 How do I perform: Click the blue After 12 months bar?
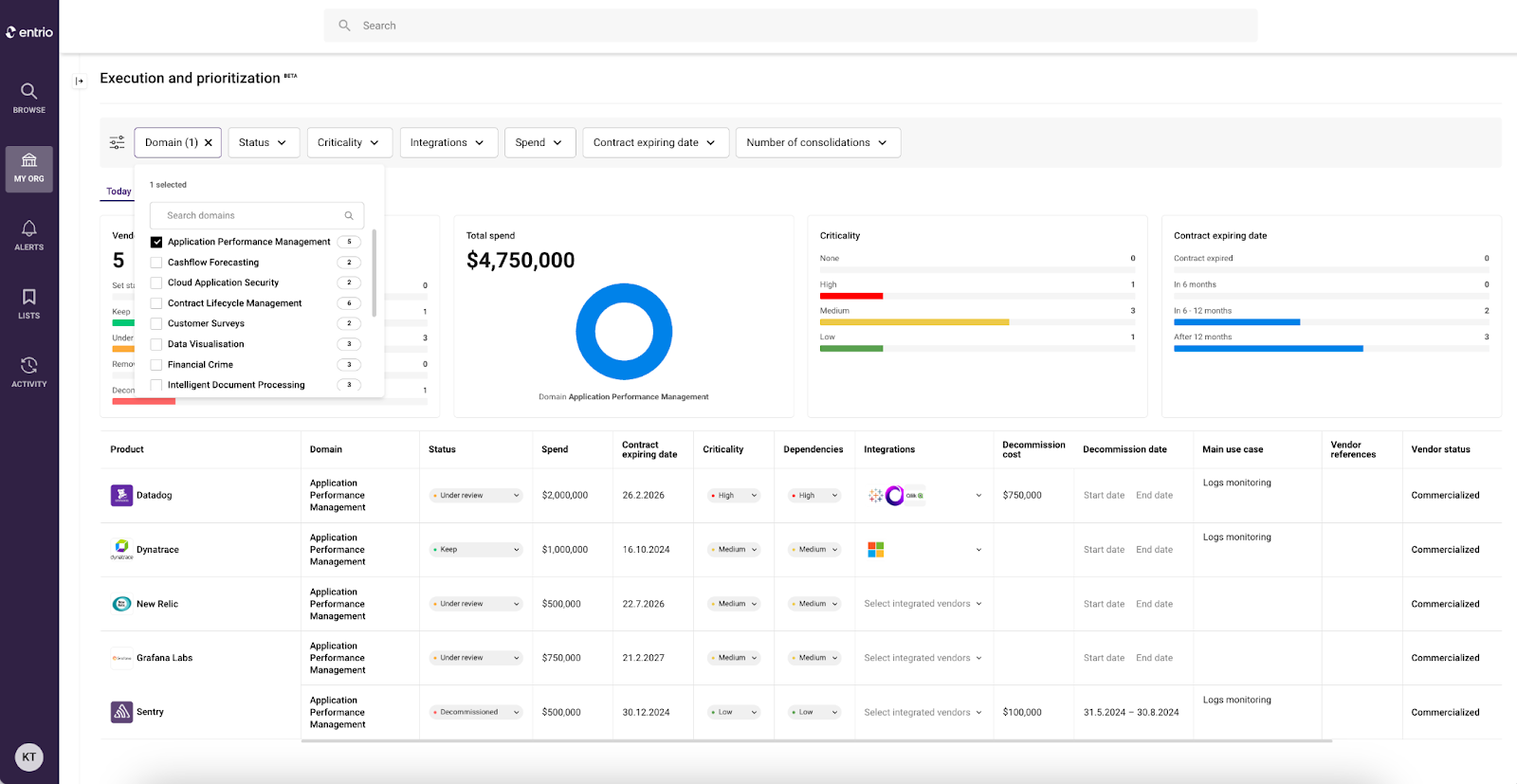click(1269, 349)
